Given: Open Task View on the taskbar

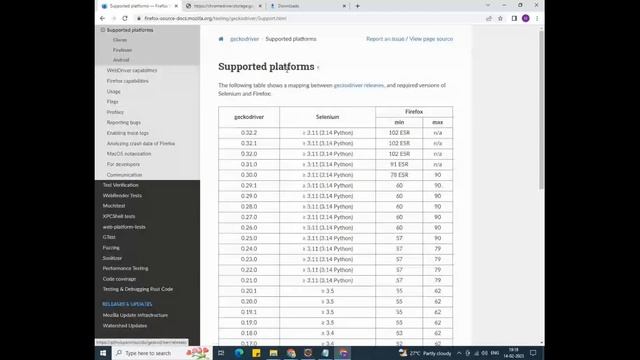Looking at the screenshot, I should (x=221, y=353).
